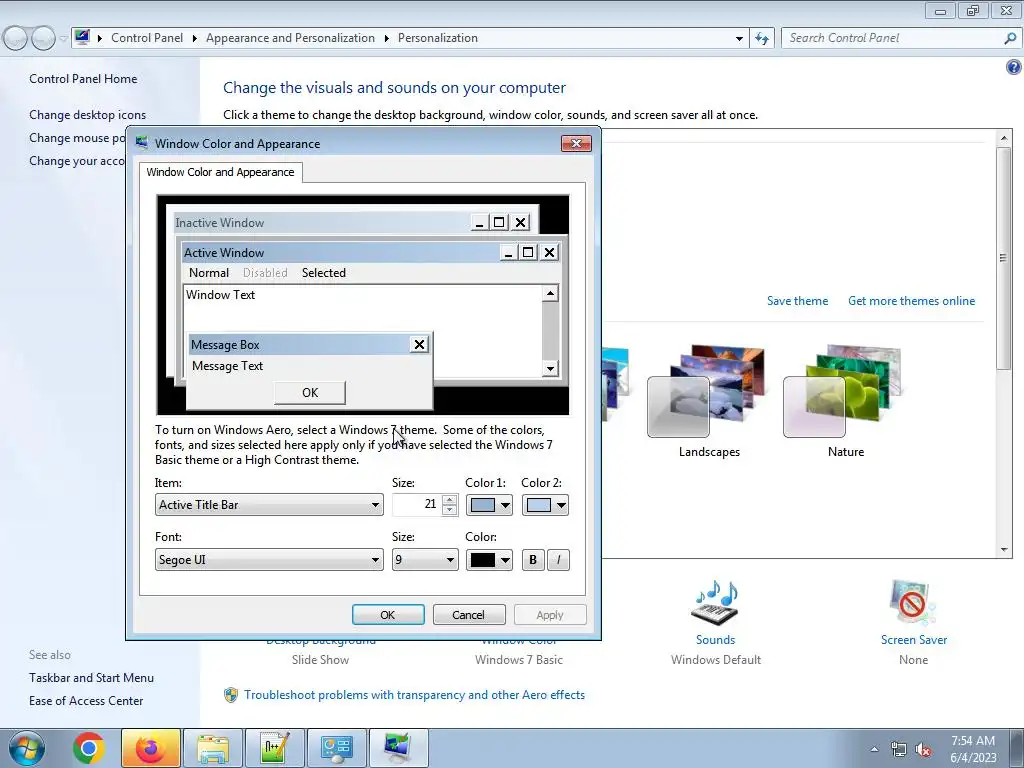Select the Nature theme
The height and width of the screenshot is (768, 1024).
coord(845,401)
